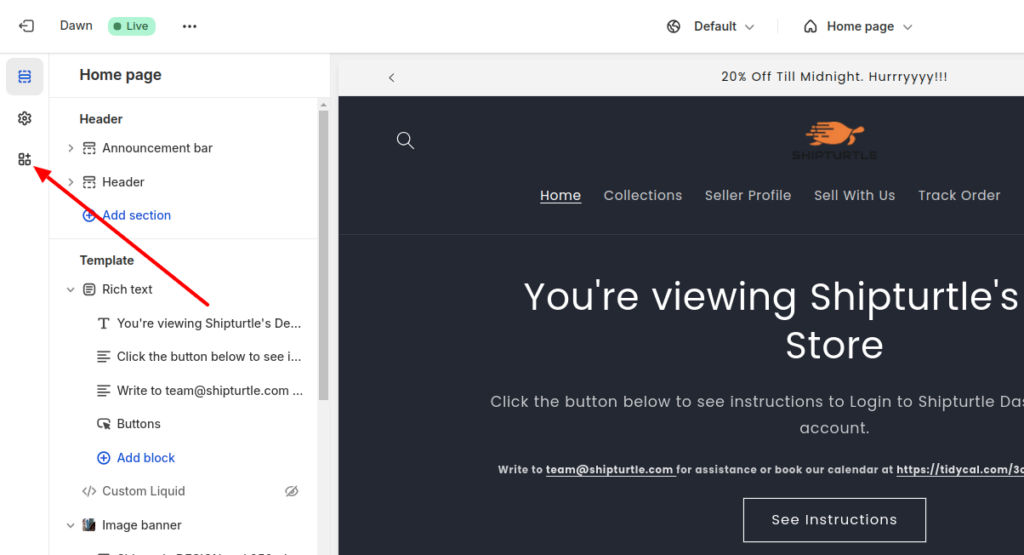1024x555 pixels.
Task: Click the Buttons block cursor icon
Action: point(103,424)
